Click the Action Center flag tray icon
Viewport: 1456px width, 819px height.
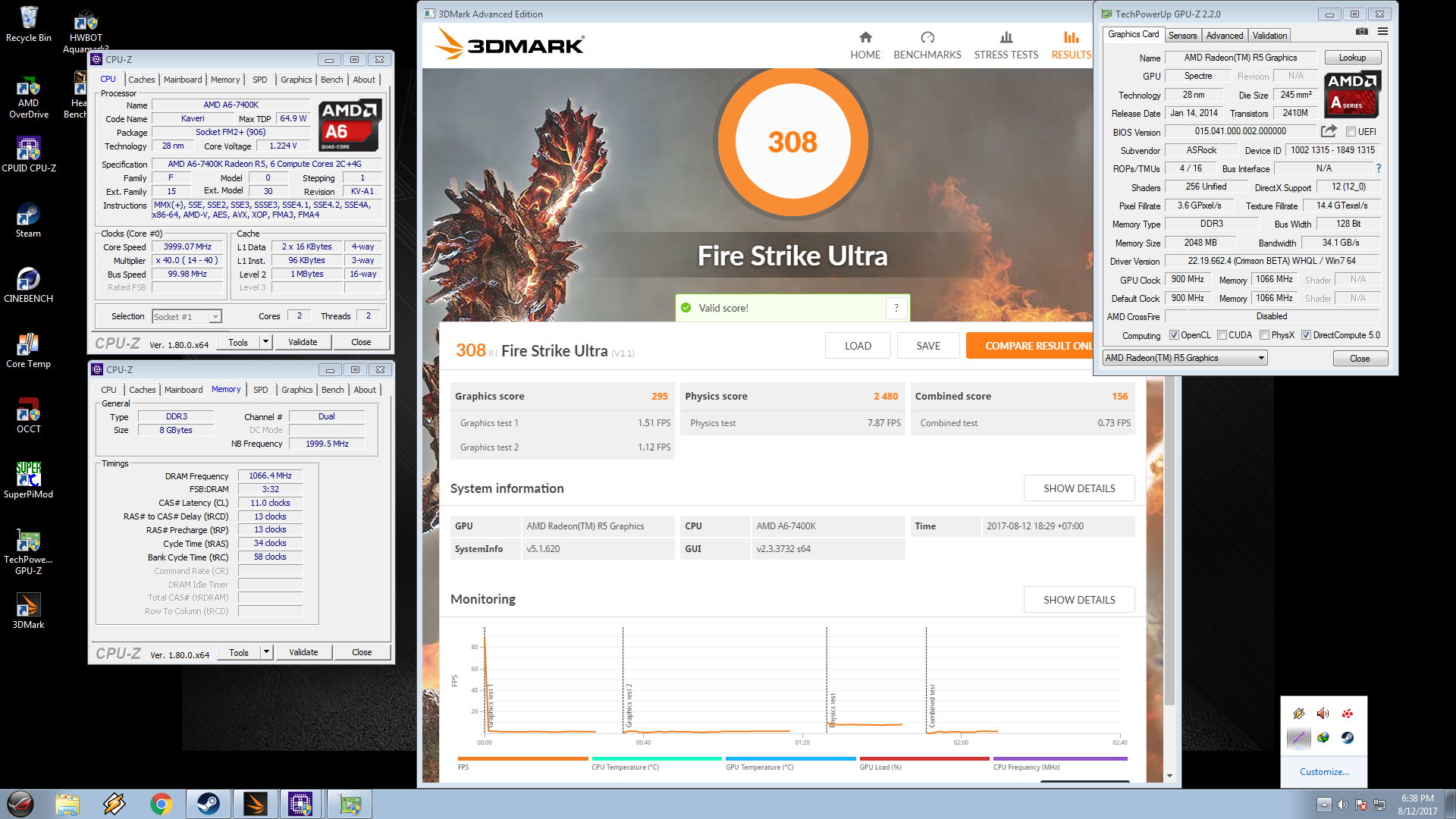tap(1361, 805)
